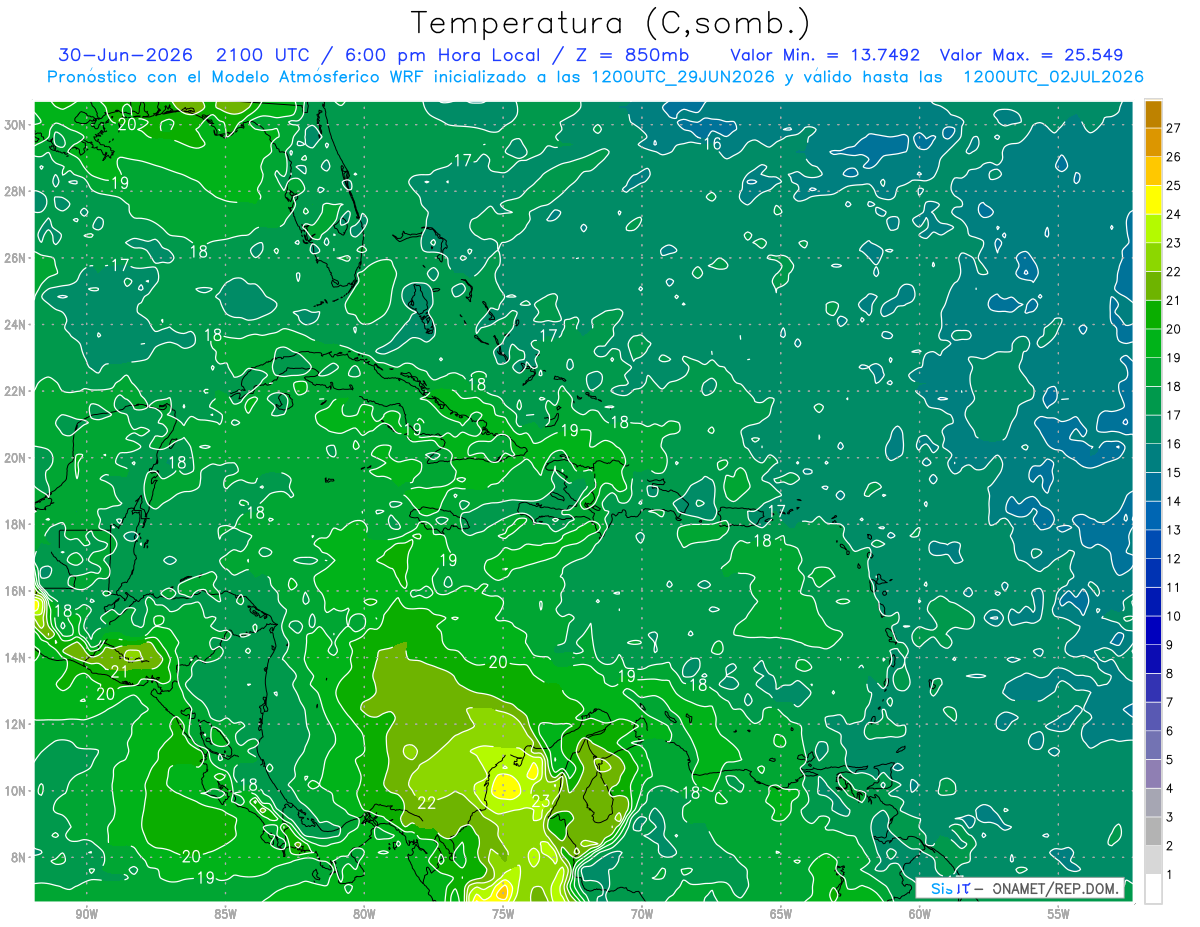The height and width of the screenshot is (927, 1200).
Task: Click "6:00 pm Hora Local" text
Action: pos(444,55)
